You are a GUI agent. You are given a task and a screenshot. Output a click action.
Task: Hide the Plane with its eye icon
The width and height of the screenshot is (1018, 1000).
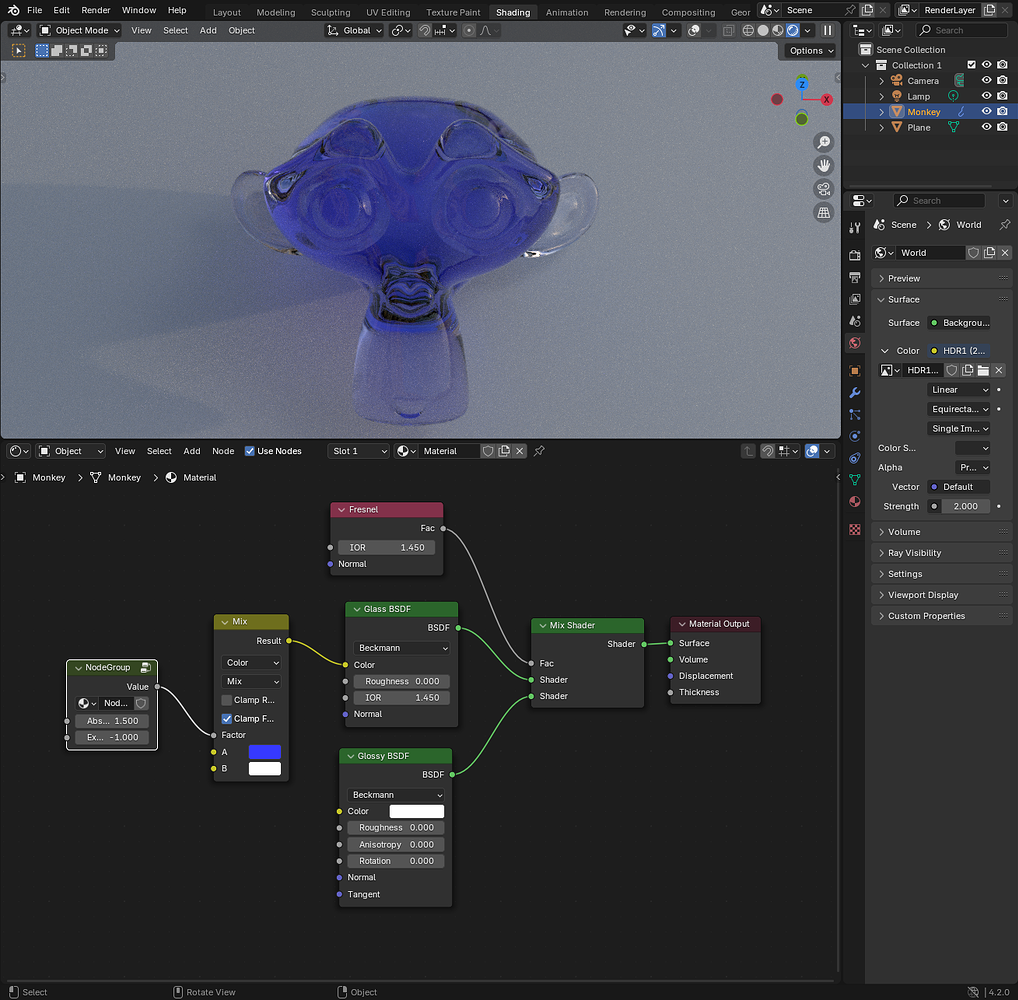(986, 127)
